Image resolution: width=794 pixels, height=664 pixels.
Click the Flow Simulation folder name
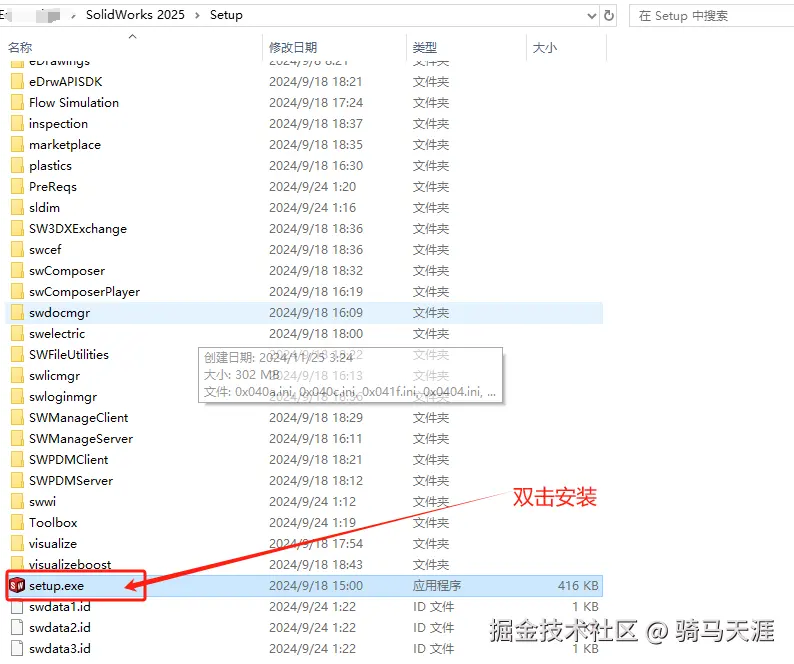[74, 103]
